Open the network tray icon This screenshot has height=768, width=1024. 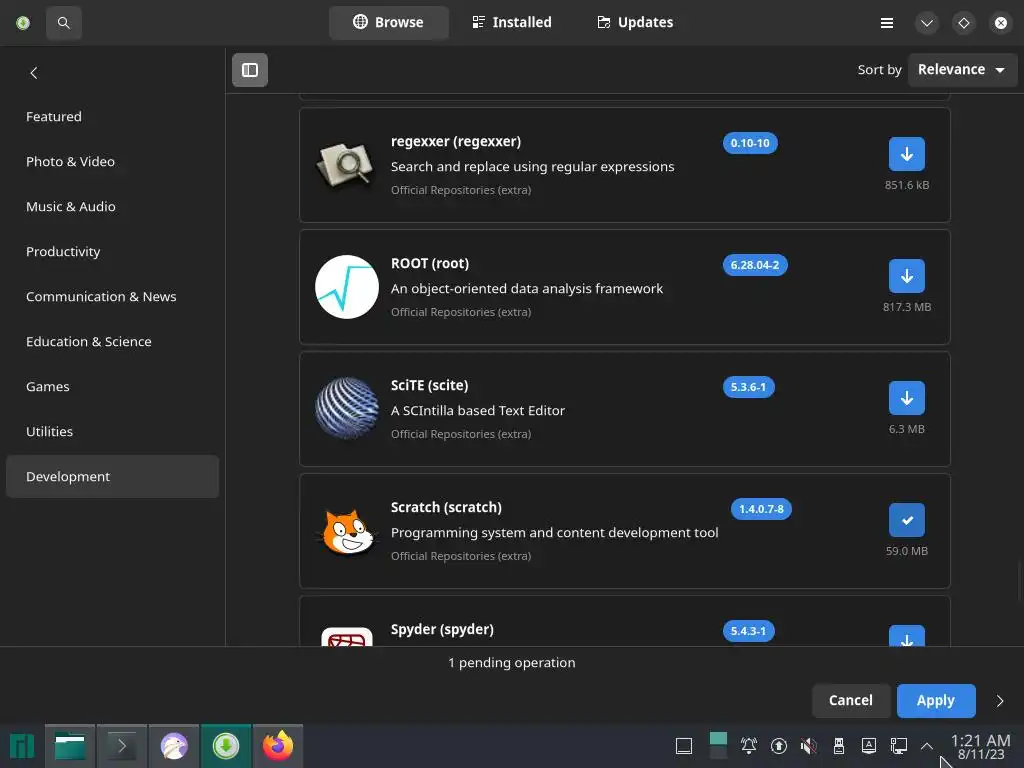click(899, 746)
